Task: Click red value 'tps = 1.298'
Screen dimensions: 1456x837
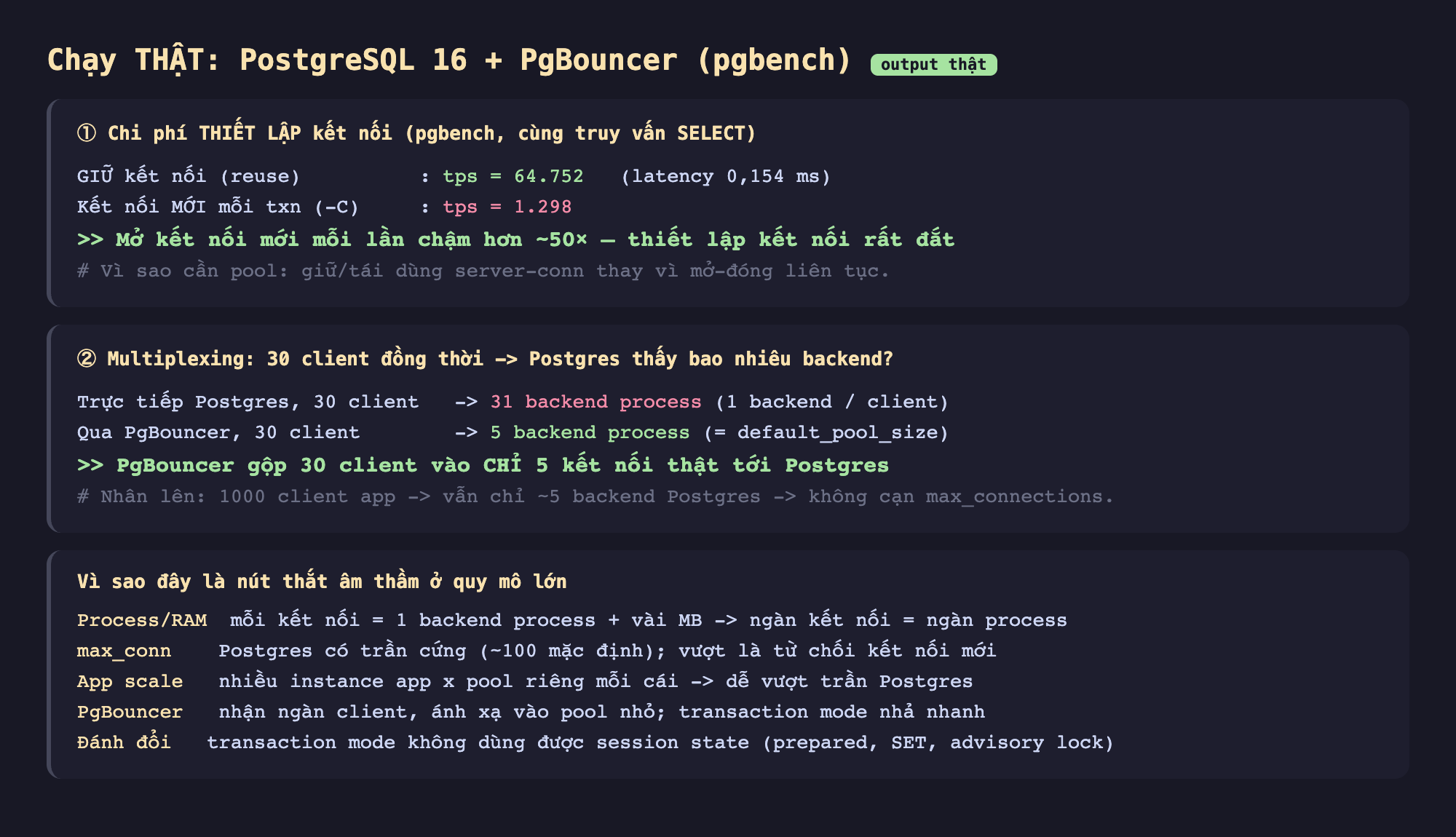Action: 507,207
